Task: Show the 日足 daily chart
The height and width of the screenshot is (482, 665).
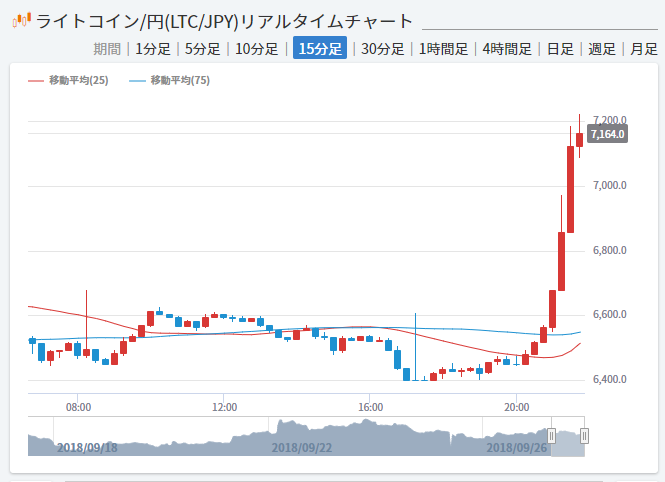Action: pyautogui.click(x=560, y=49)
